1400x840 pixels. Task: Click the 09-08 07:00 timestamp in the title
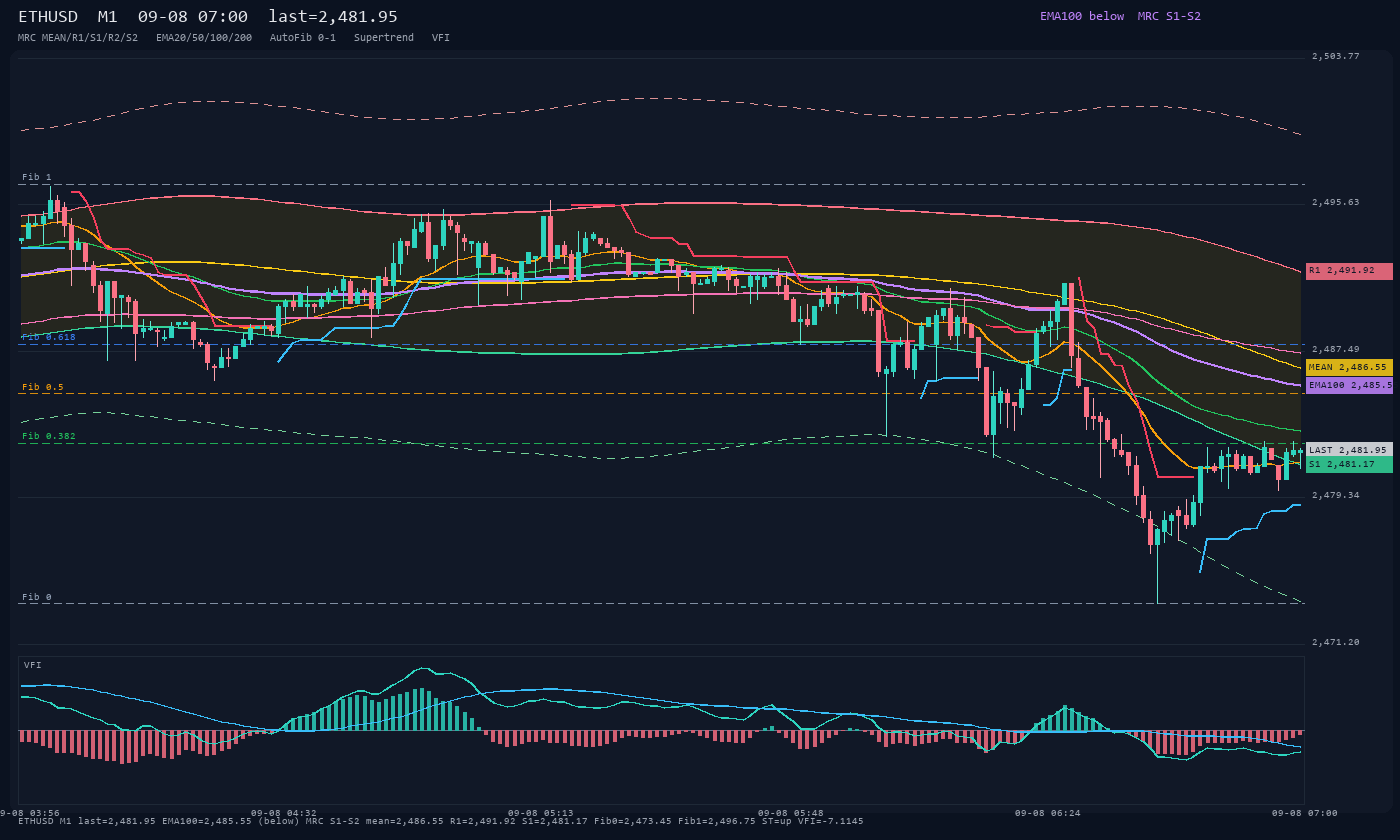pyautogui.click(x=193, y=17)
